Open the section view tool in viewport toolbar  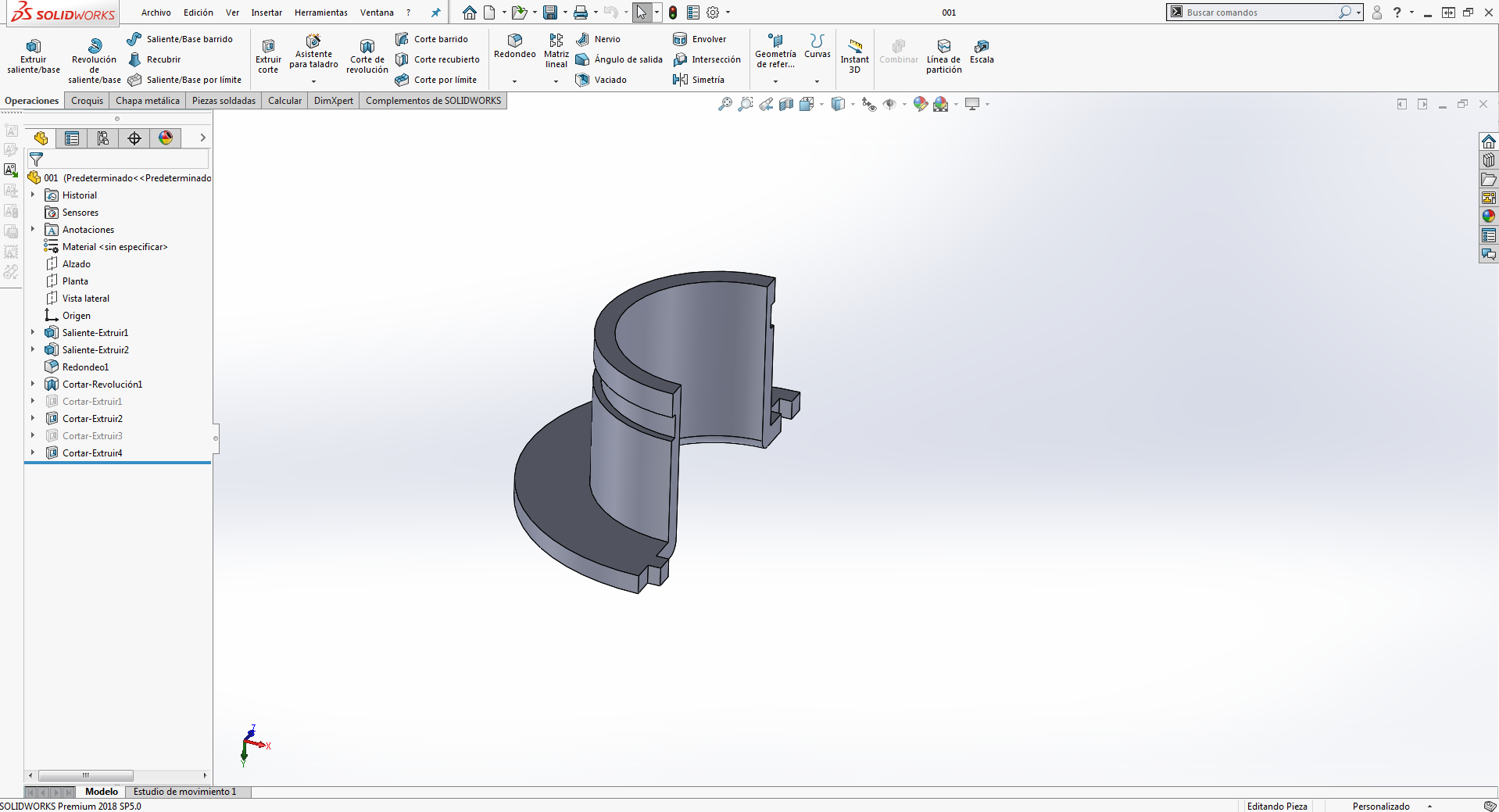(786, 104)
